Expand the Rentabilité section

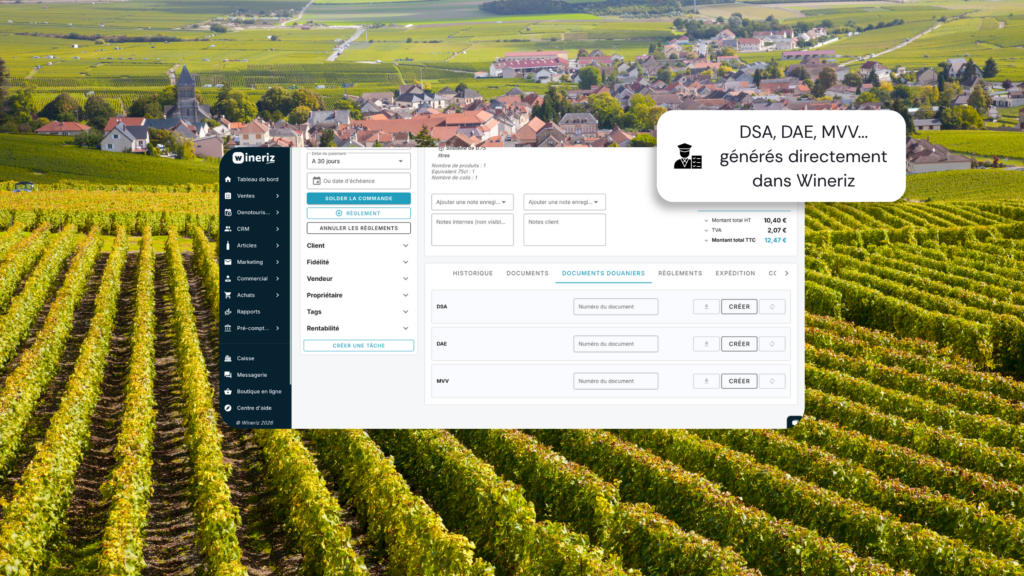pos(358,328)
